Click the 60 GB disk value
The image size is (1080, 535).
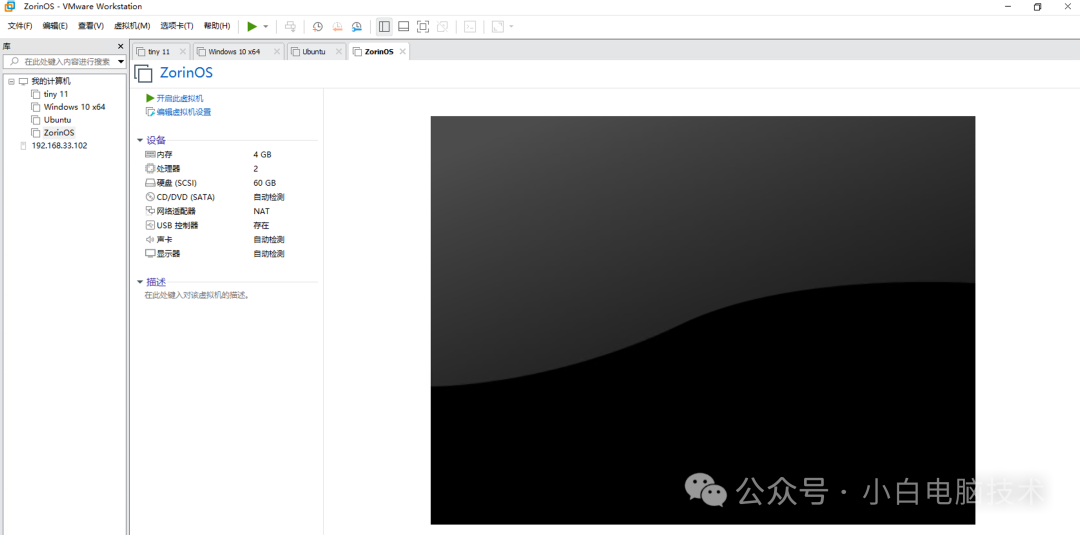click(x=264, y=183)
